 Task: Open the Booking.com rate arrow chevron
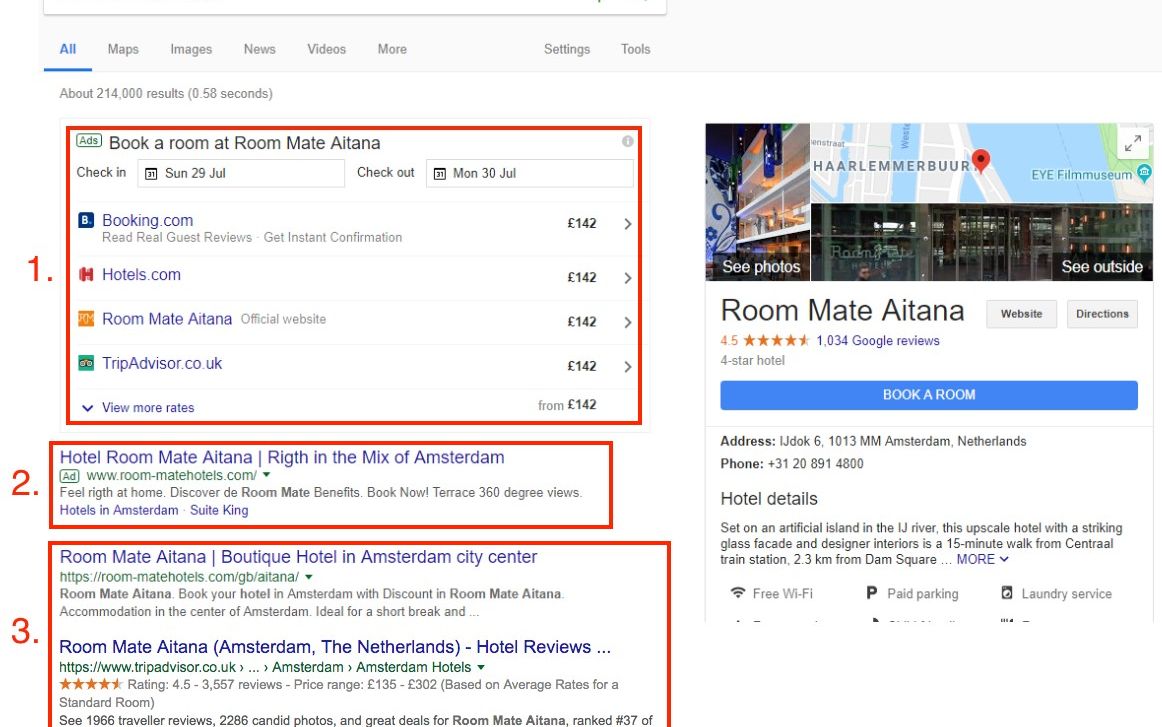tap(628, 224)
